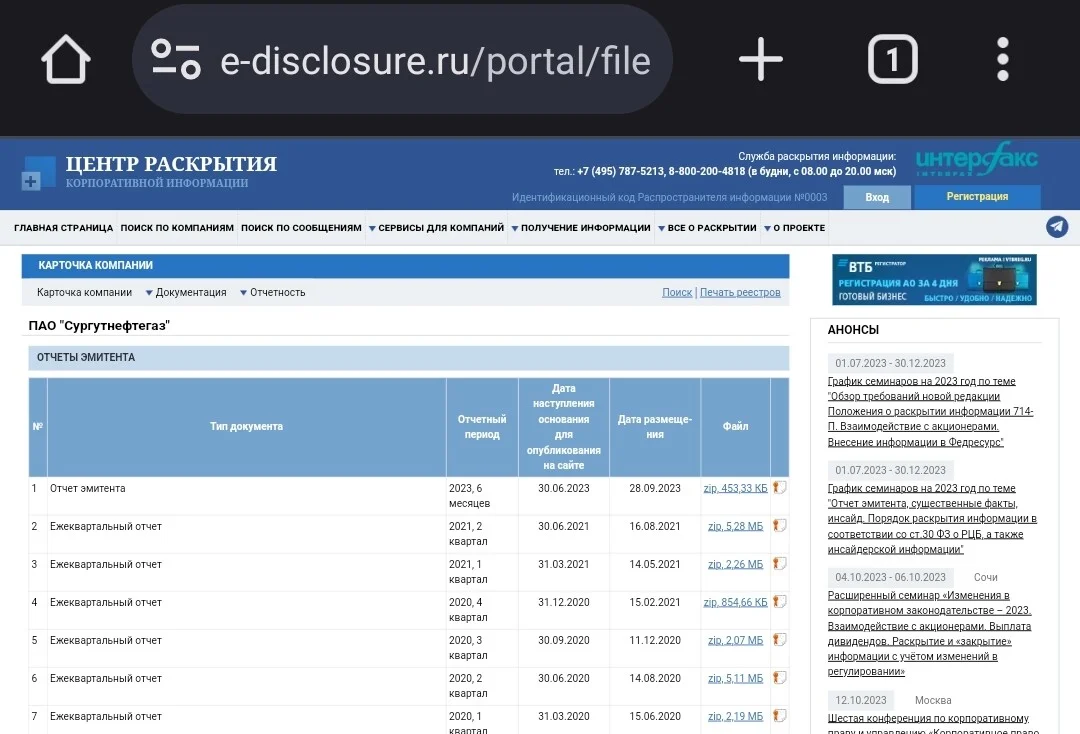Image resolution: width=1080 pixels, height=734 pixels.
Task: Click the signature icon for row 1 file
Action: coord(779,487)
